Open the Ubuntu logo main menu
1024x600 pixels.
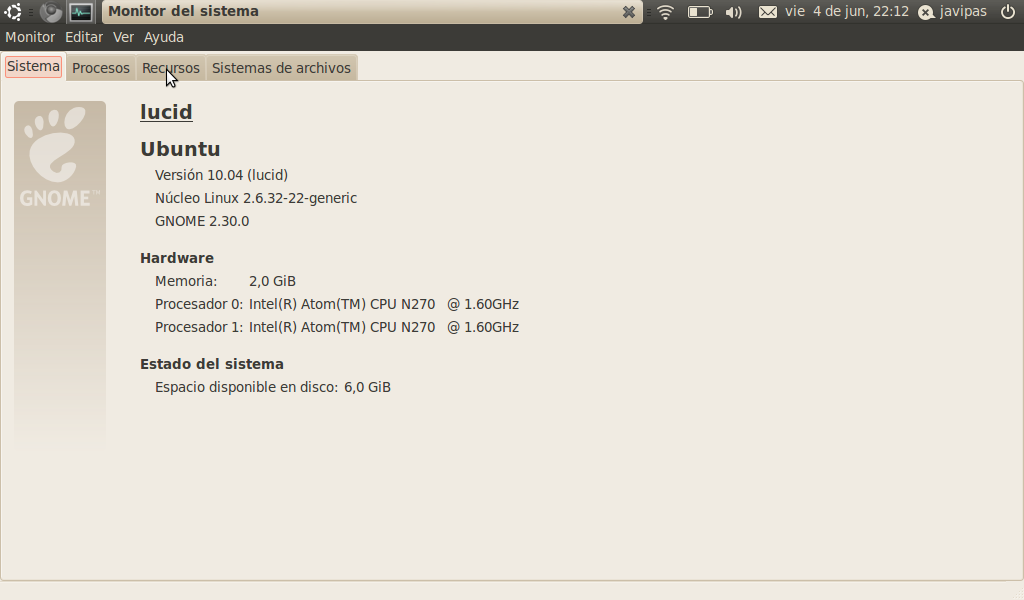[13, 12]
